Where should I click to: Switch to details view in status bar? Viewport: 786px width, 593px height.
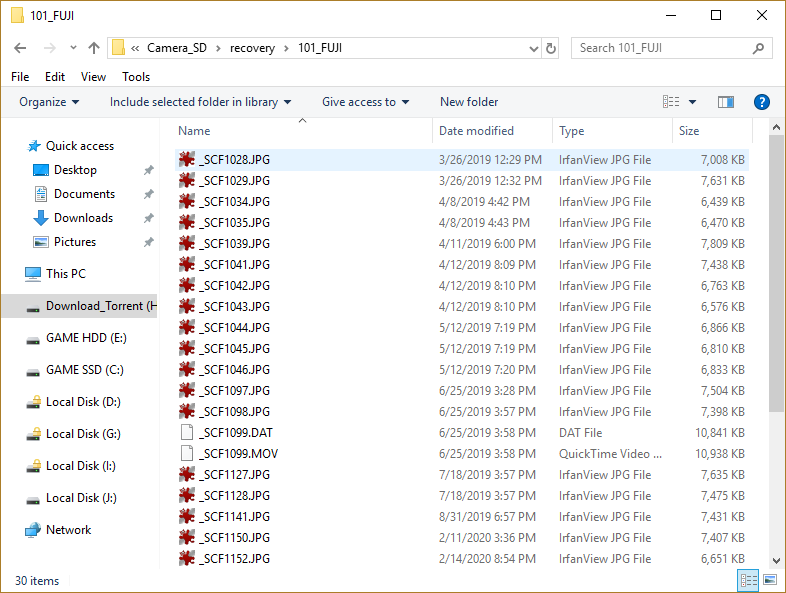click(x=748, y=580)
